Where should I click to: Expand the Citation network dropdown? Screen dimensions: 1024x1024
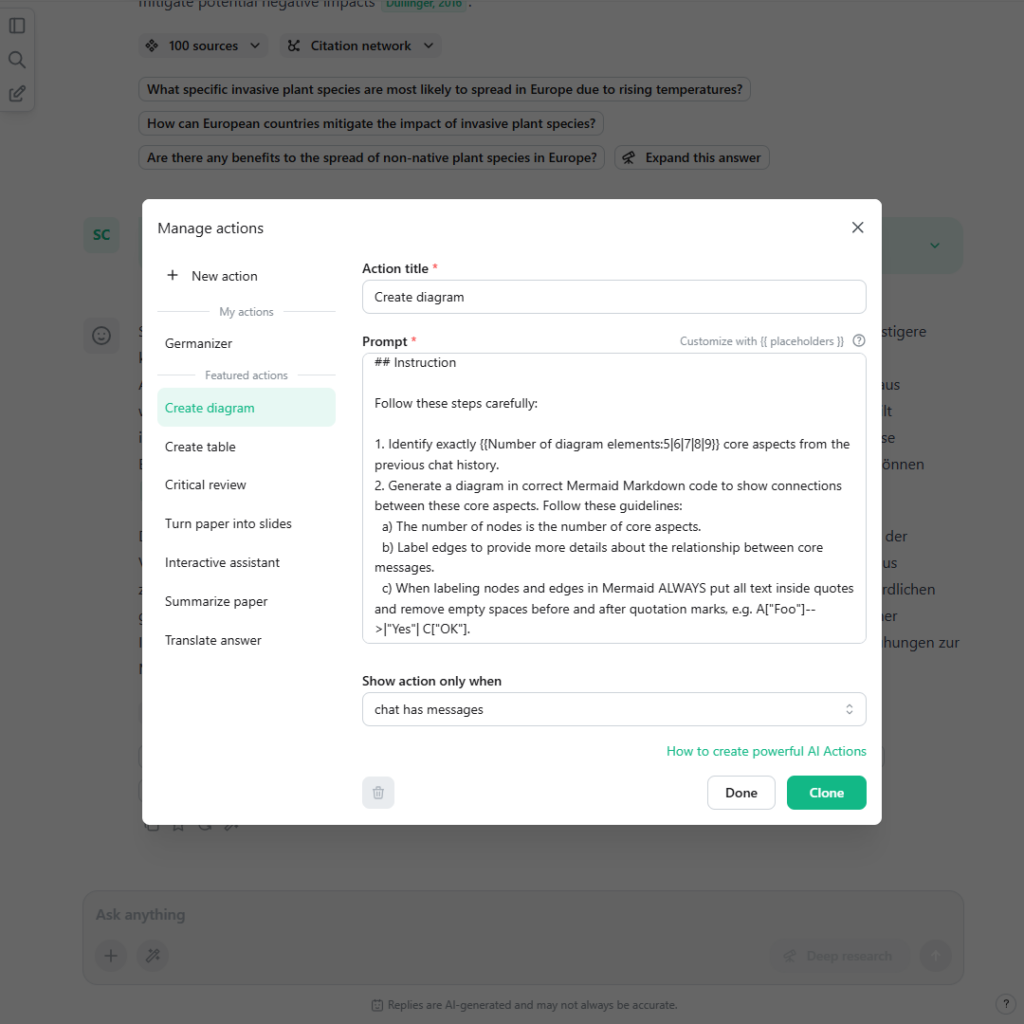[x=360, y=45]
